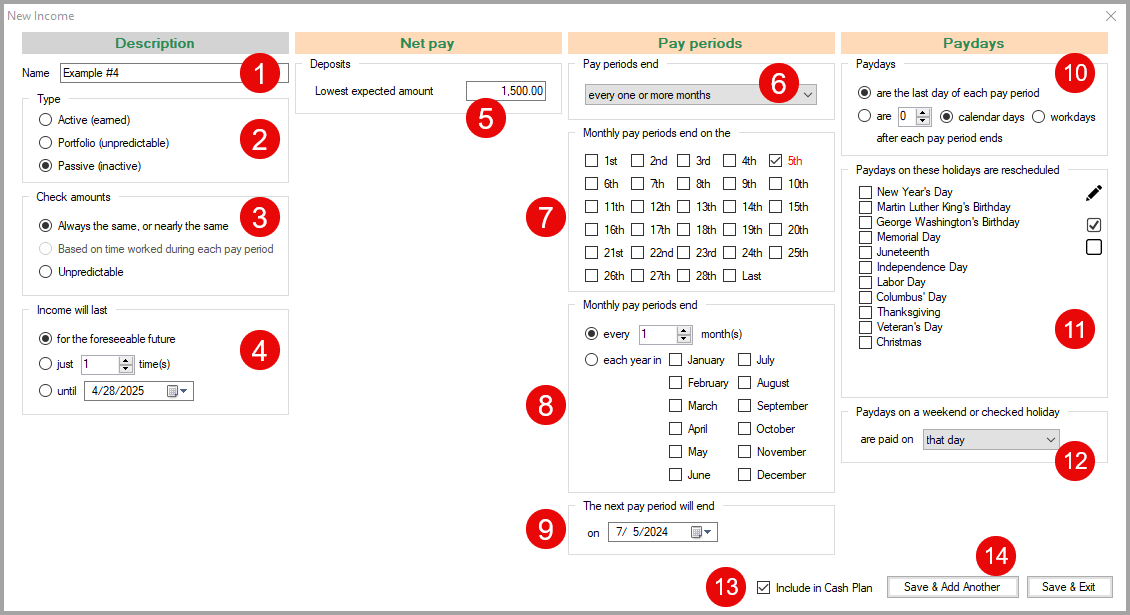Open the calendar picker for until date
Screen dimensions: 1130x615
pos(177,391)
